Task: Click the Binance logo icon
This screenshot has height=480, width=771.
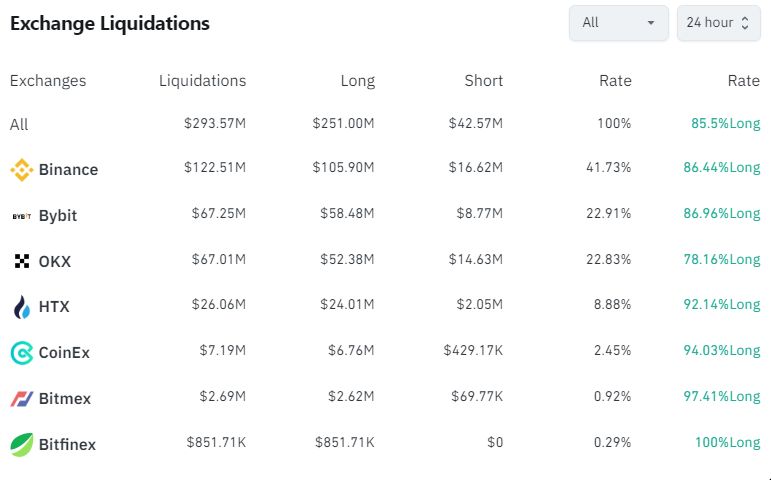Action: tap(22, 170)
